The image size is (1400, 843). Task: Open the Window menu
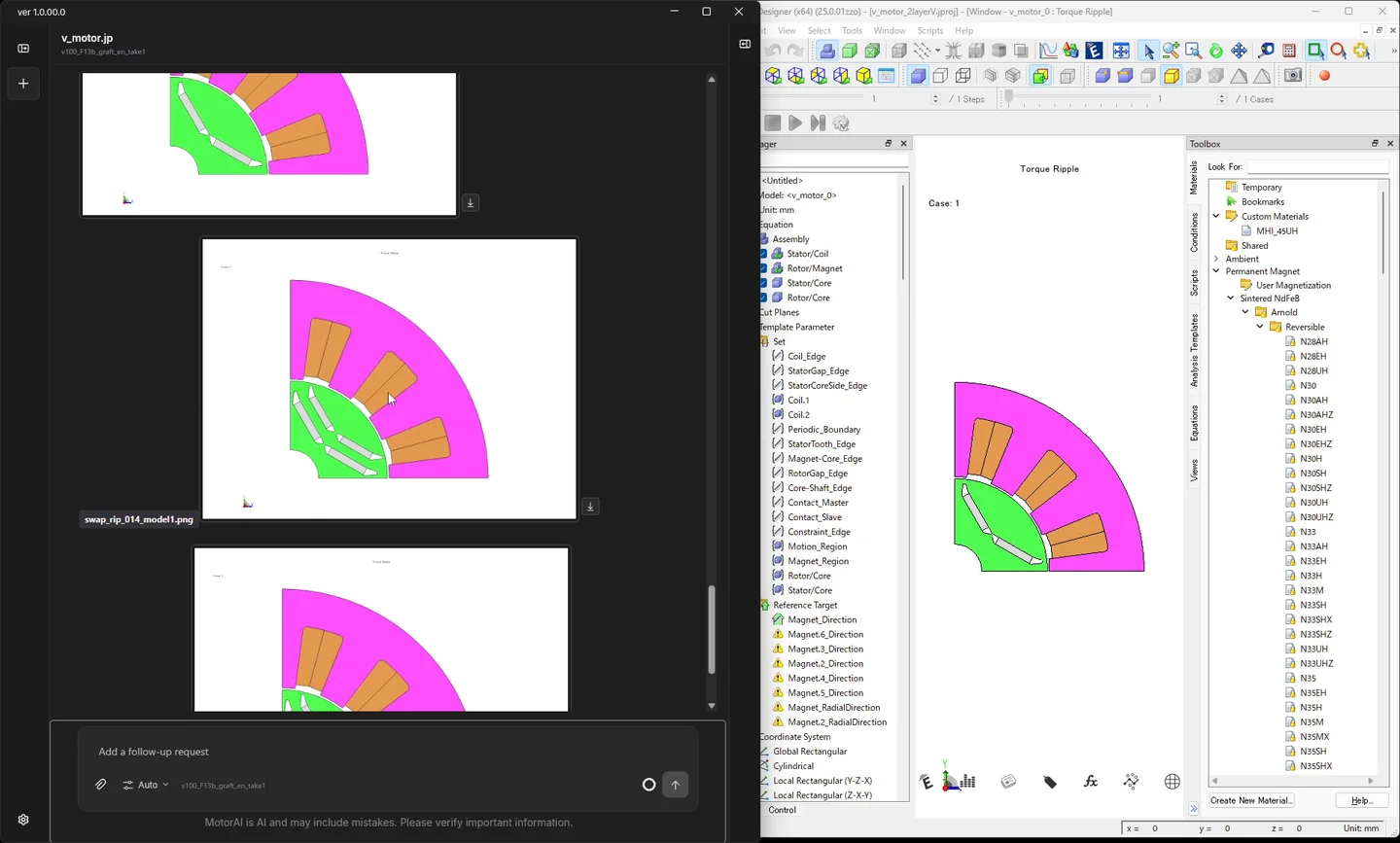pos(890,30)
